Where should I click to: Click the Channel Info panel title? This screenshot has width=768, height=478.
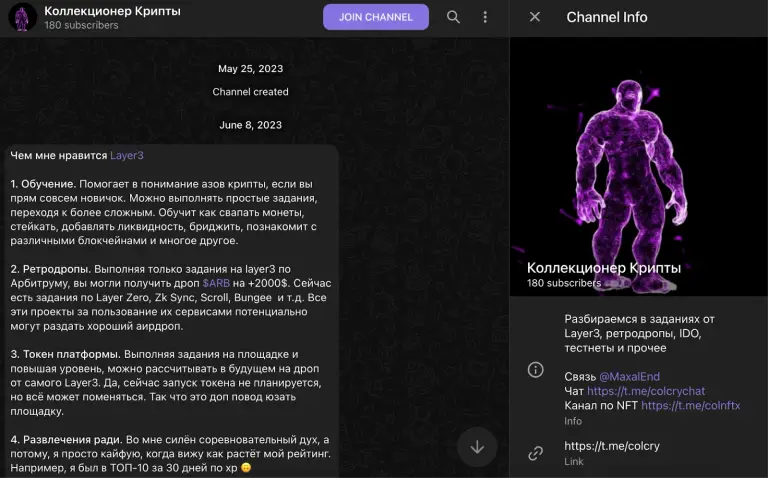pos(607,17)
